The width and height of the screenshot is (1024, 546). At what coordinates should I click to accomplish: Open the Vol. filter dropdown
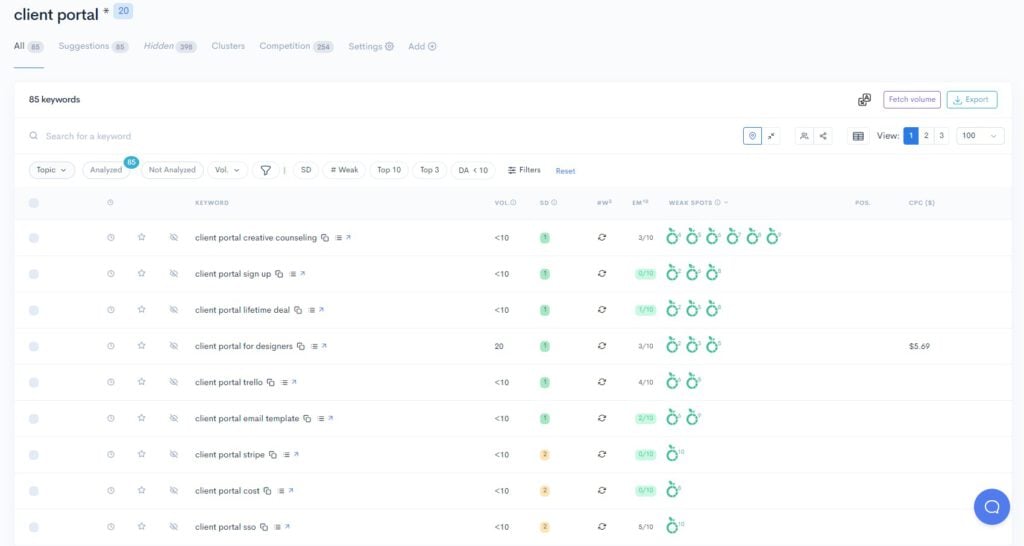point(227,170)
